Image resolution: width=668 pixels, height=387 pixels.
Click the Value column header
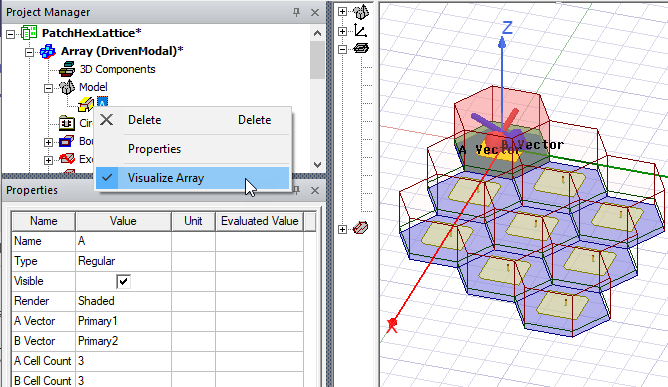click(123, 221)
